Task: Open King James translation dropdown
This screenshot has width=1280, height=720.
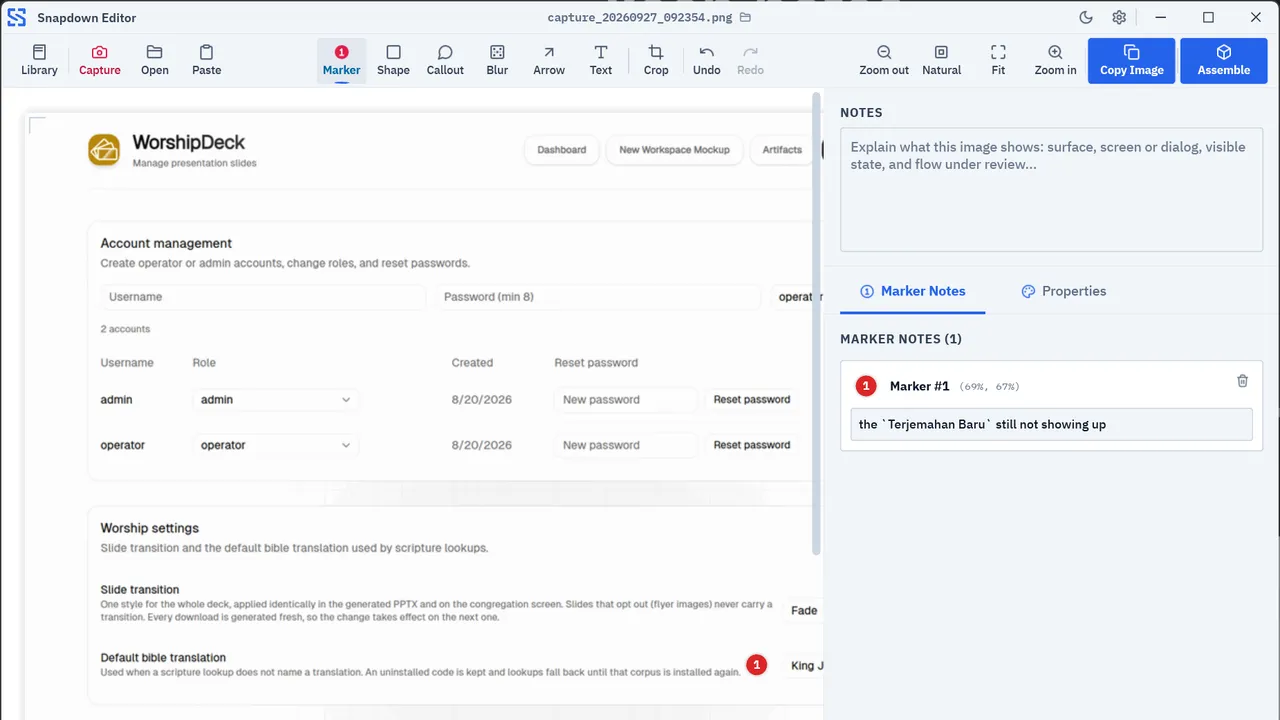Action: [x=803, y=666]
